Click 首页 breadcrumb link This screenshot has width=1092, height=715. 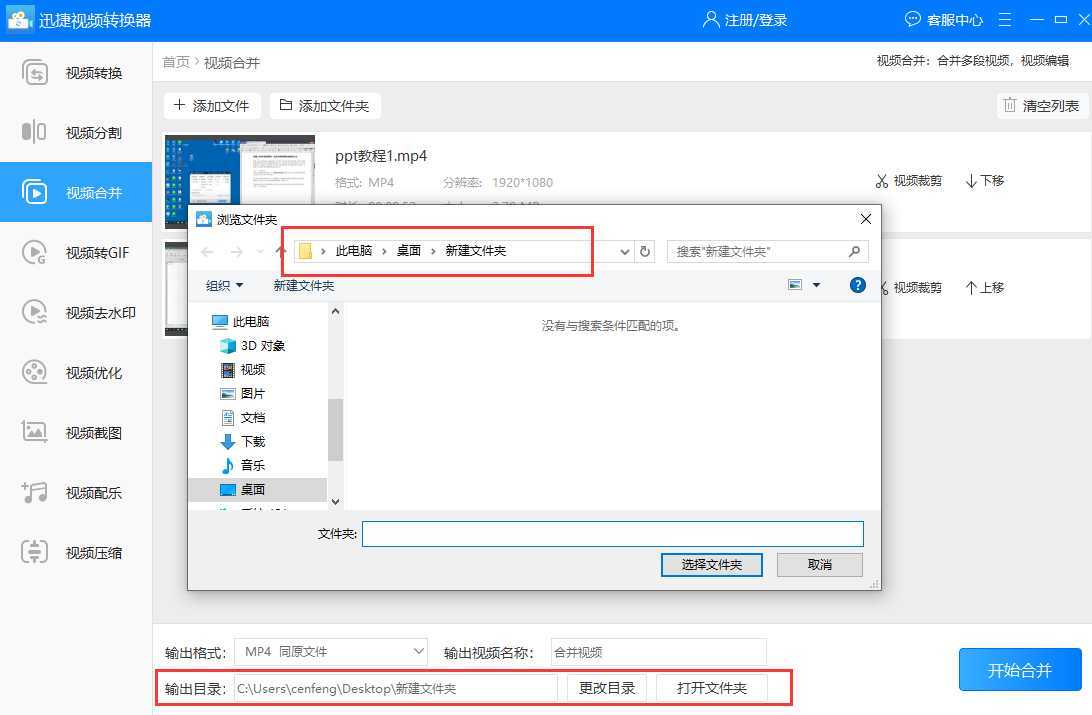(176, 63)
